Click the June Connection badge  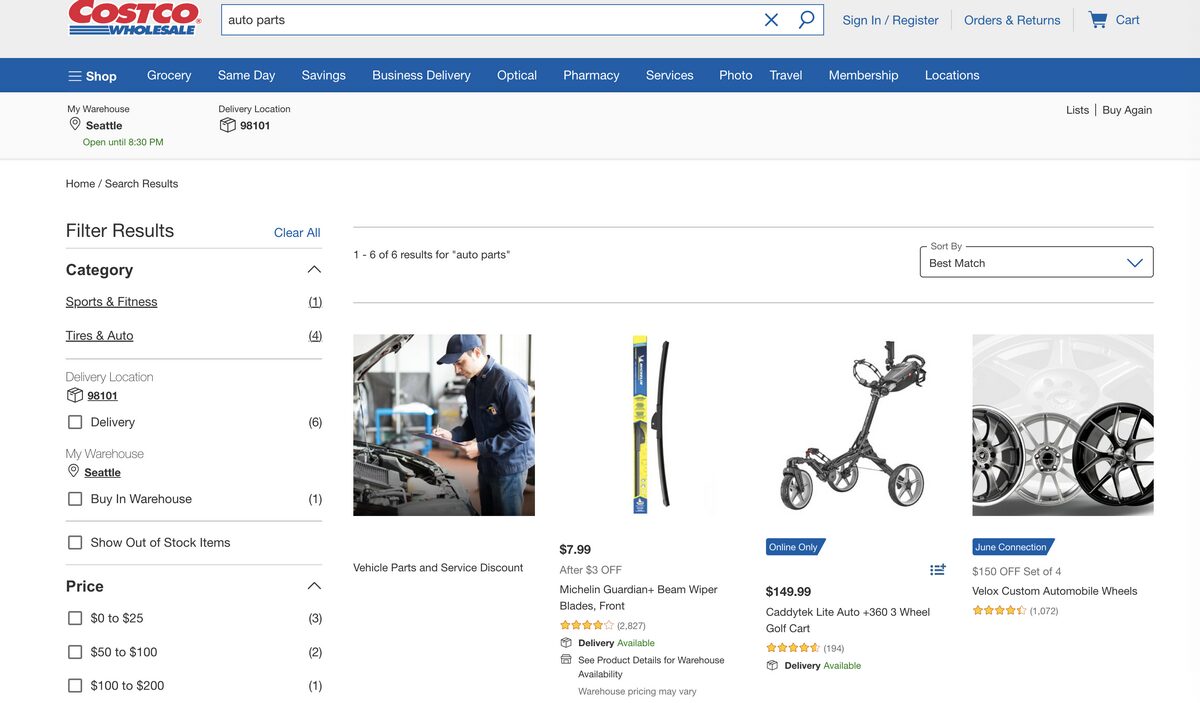click(1012, 547)
